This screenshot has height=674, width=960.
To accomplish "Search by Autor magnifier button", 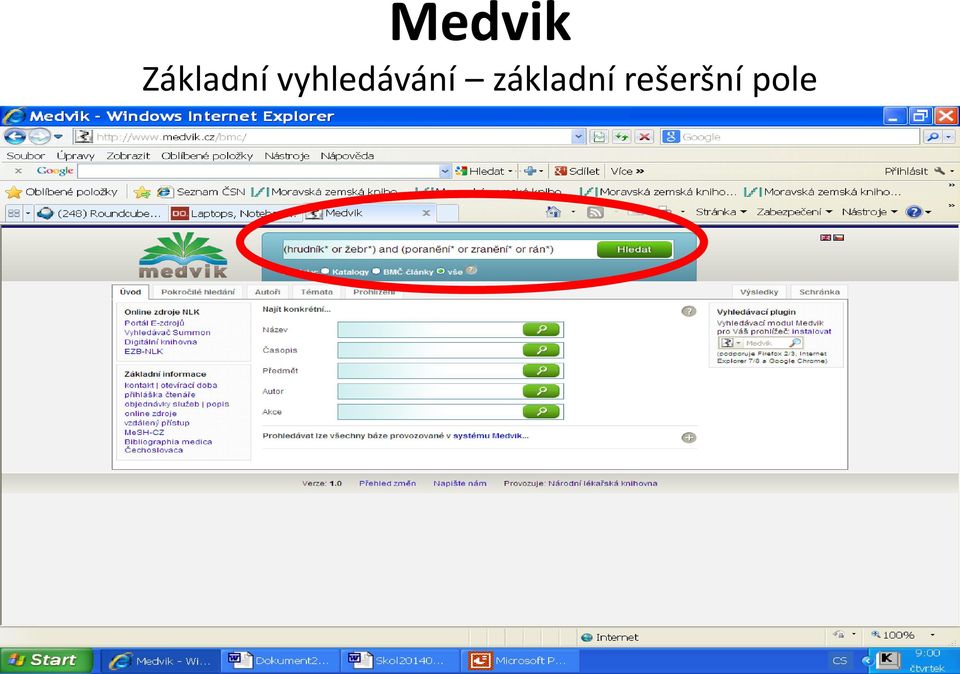I will pyautogui.click(x=541, y=391).
